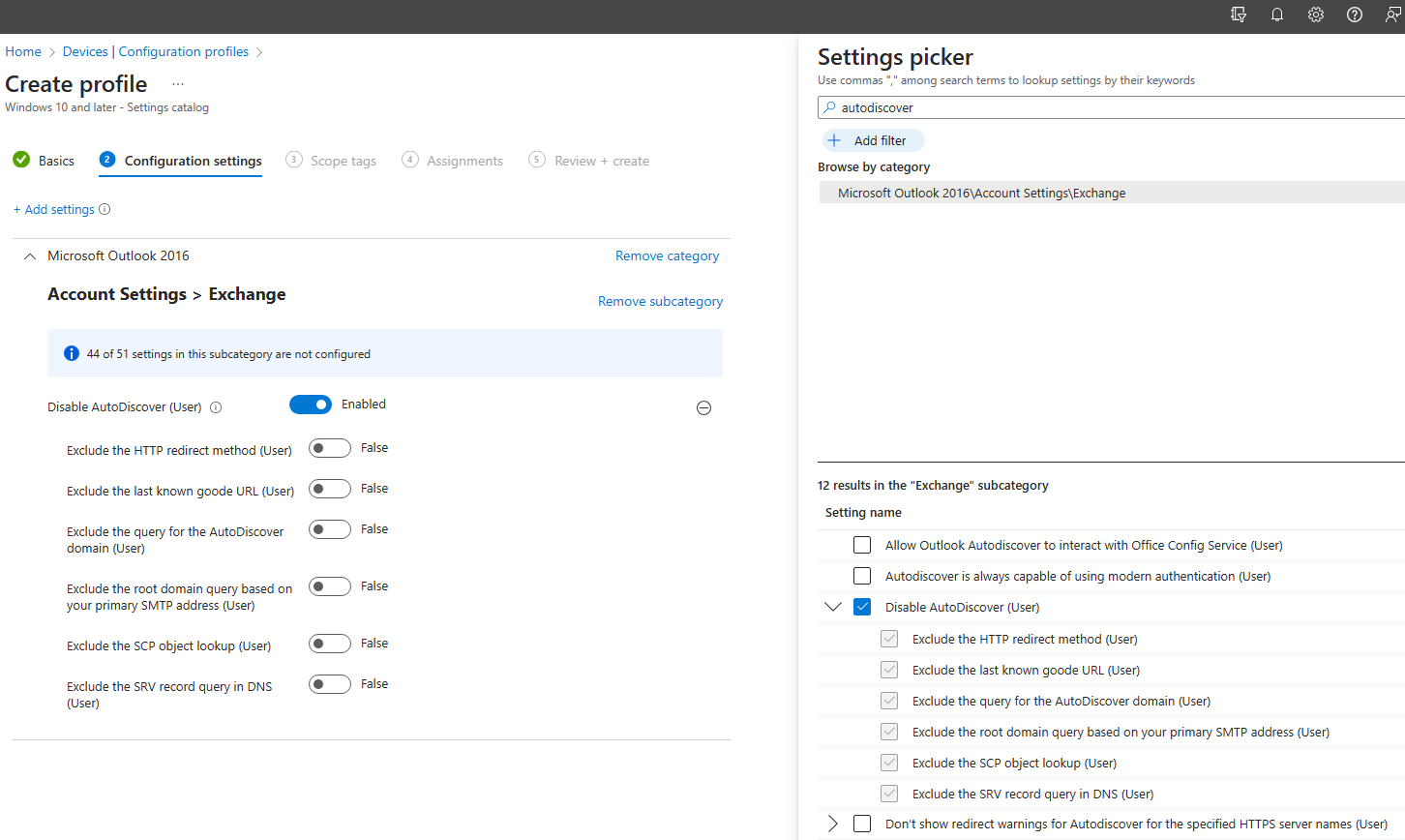The width and height of the screenshot is (1405, 840).
Task: Click the 12 results in the Exchange subcategory text
Action: click(x=933, y=486)
